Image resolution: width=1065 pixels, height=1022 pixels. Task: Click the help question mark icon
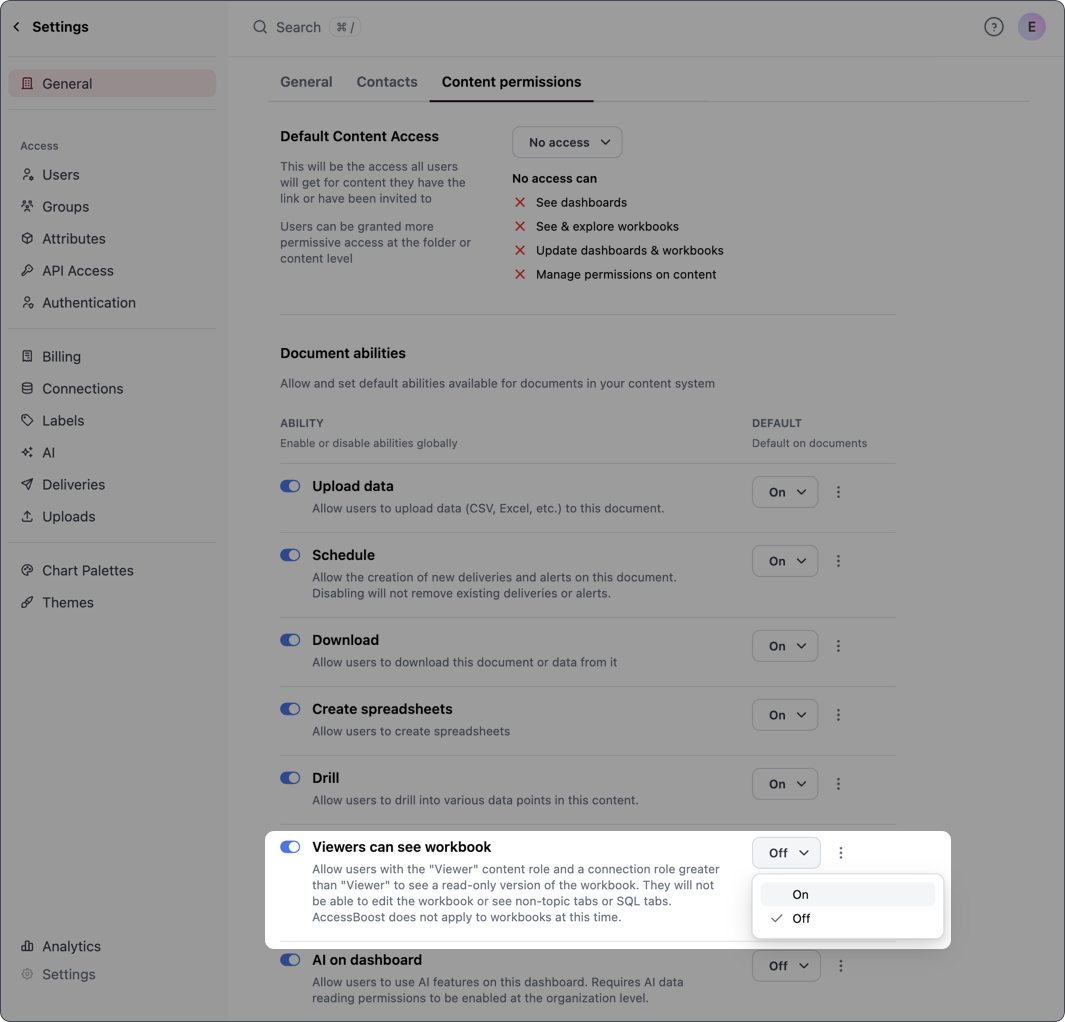993,27
